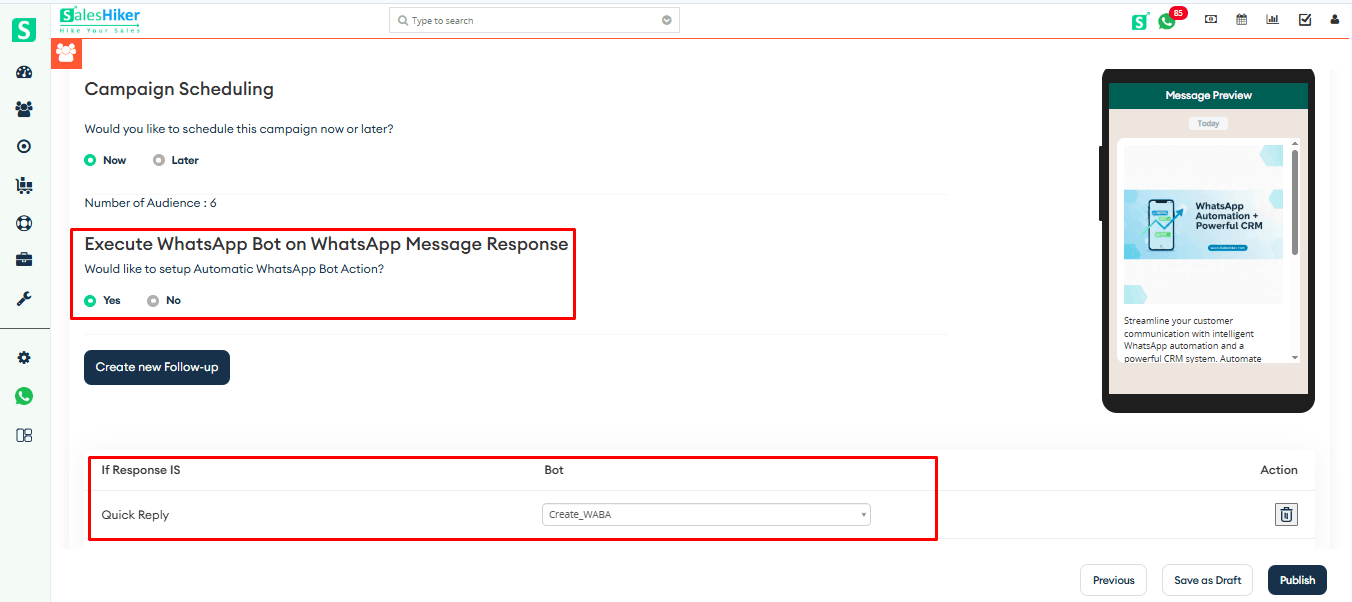Choose No for Automatic WhatsApp Bot Action

click(x=153, y=300)
